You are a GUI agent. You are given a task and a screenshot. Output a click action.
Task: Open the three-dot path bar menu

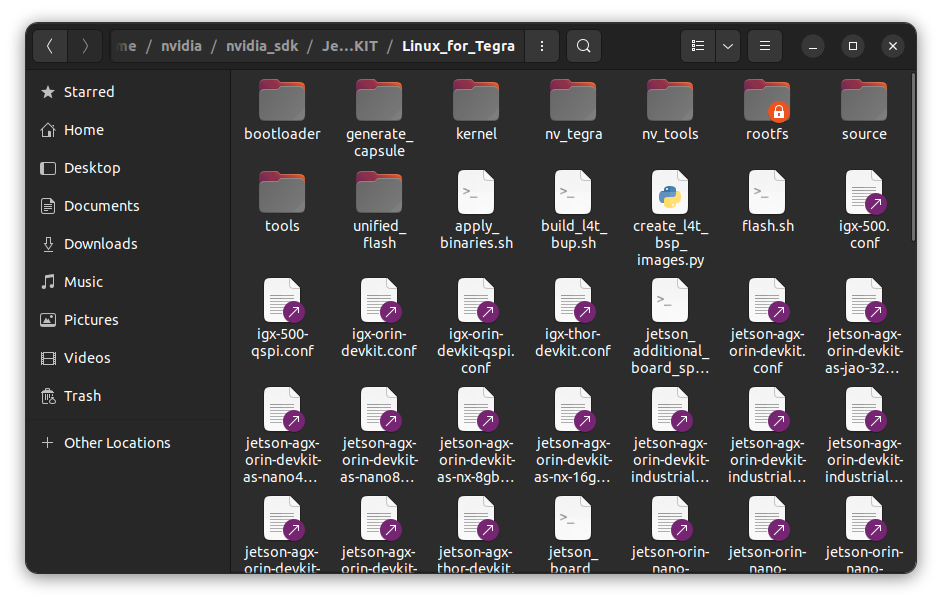pos(541,46)
